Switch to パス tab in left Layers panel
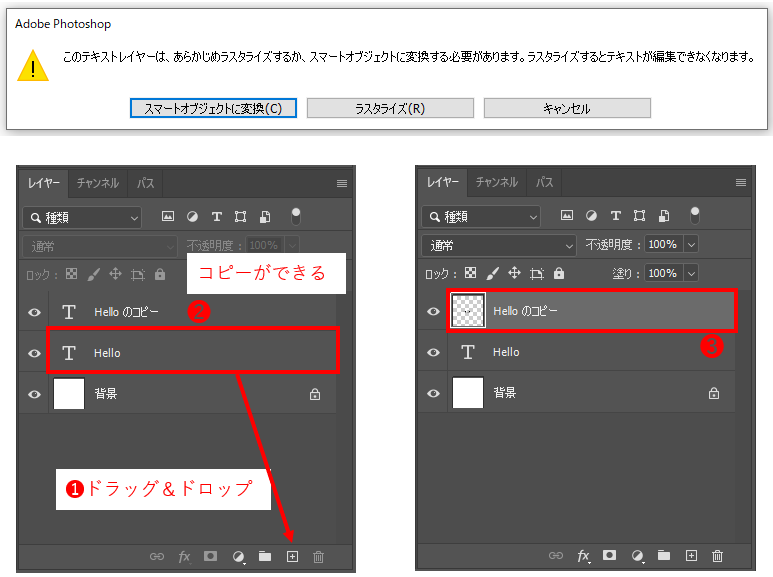 point(145,183)
